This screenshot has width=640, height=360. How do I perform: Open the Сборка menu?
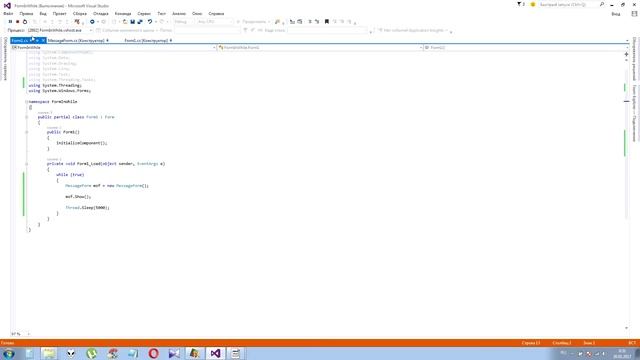coord(80,13)
